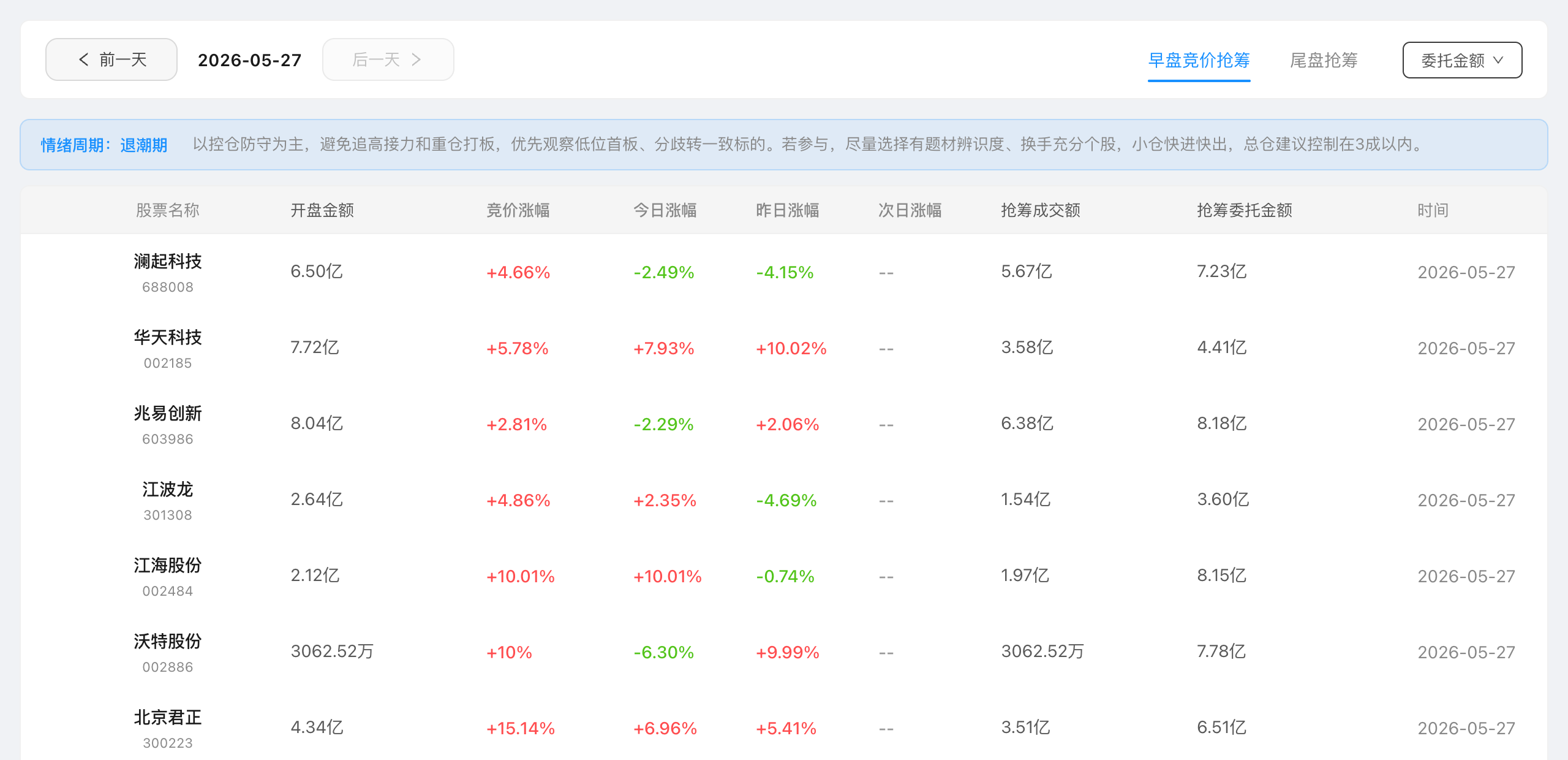Click the 竞价涨幅 column header

(518, 210)
